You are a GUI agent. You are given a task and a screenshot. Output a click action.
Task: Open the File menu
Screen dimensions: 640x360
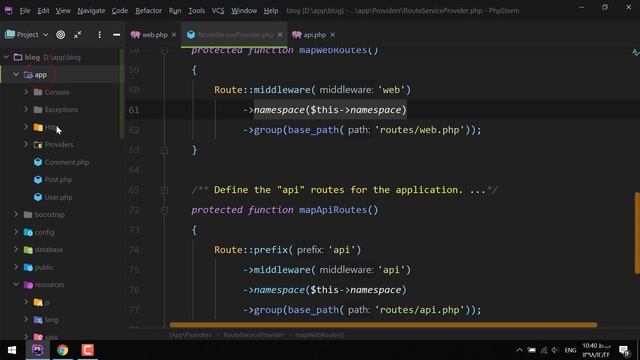pos(25,11)
